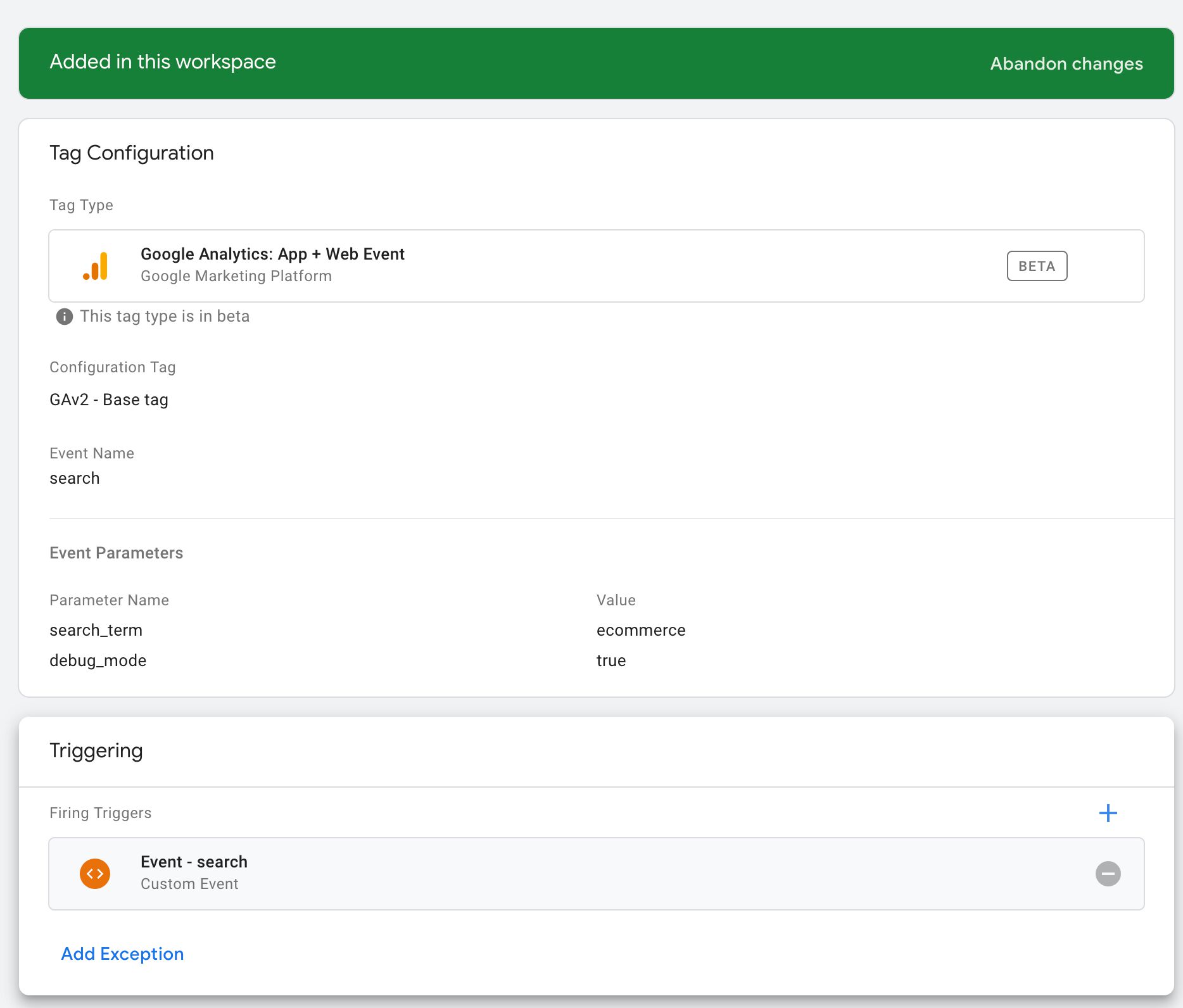
Task: Click Abandon changes in green banner
Action: tap(1066, 64)
